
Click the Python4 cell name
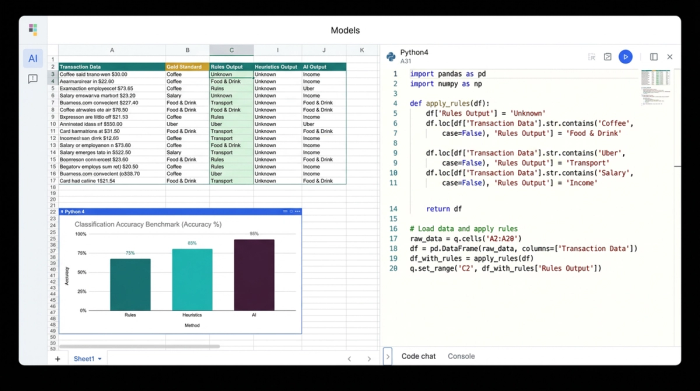(x=414, y=53)
